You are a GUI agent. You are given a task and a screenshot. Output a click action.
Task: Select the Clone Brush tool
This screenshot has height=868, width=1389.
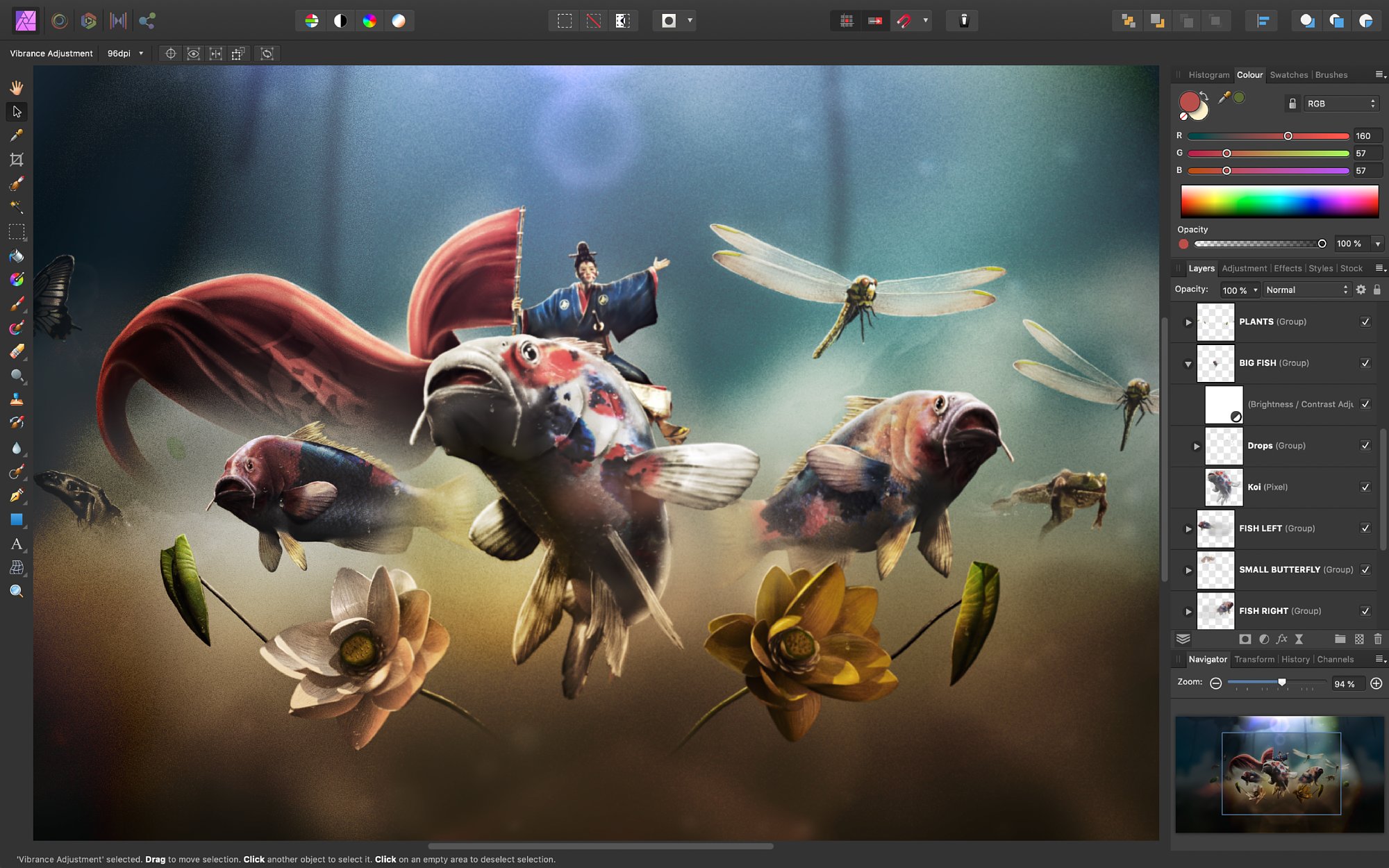point(17,399)
